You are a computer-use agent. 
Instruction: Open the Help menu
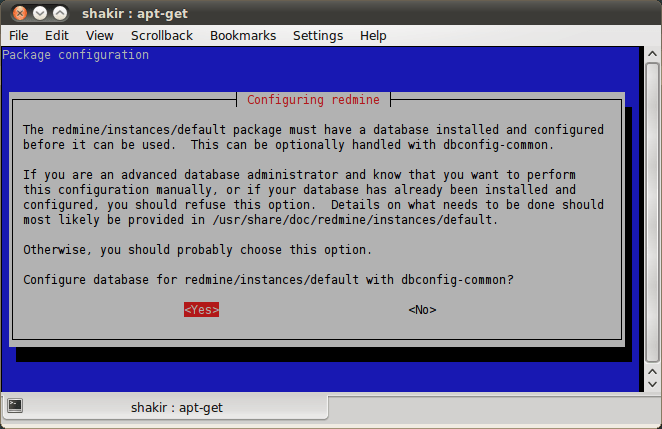[373, 35]
